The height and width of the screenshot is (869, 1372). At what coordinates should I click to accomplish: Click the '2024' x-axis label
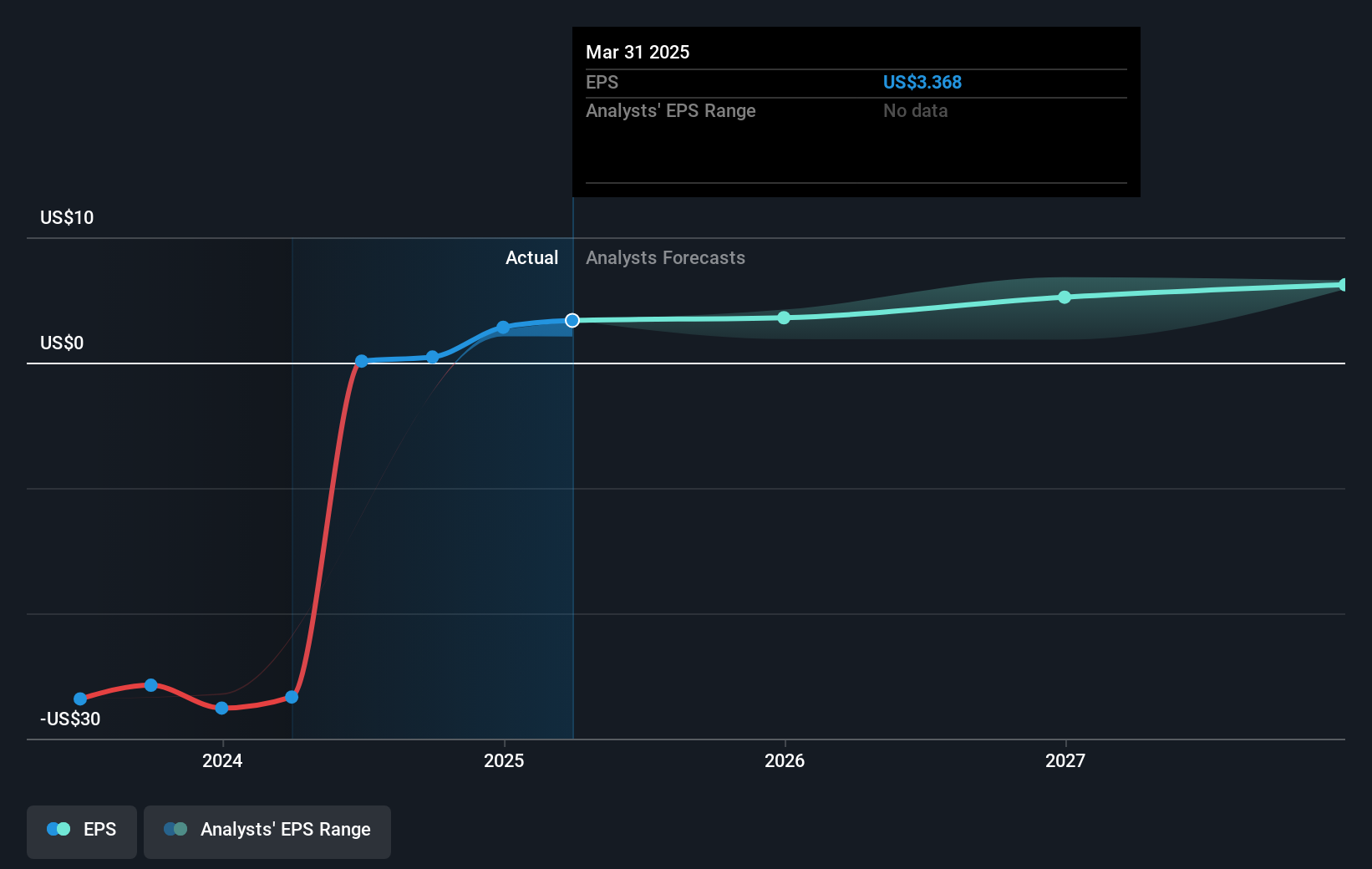point(222,761)
